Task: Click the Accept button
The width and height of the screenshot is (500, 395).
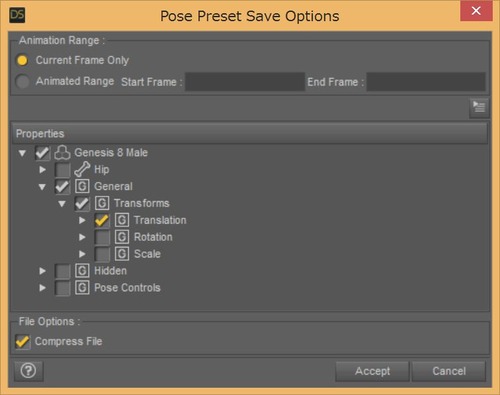Action: pos(372,371)
